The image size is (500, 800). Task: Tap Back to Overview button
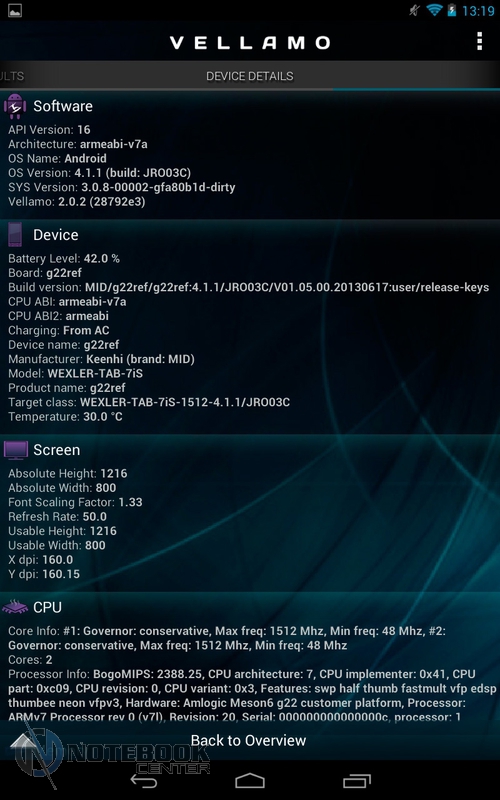tap(248, 740)
